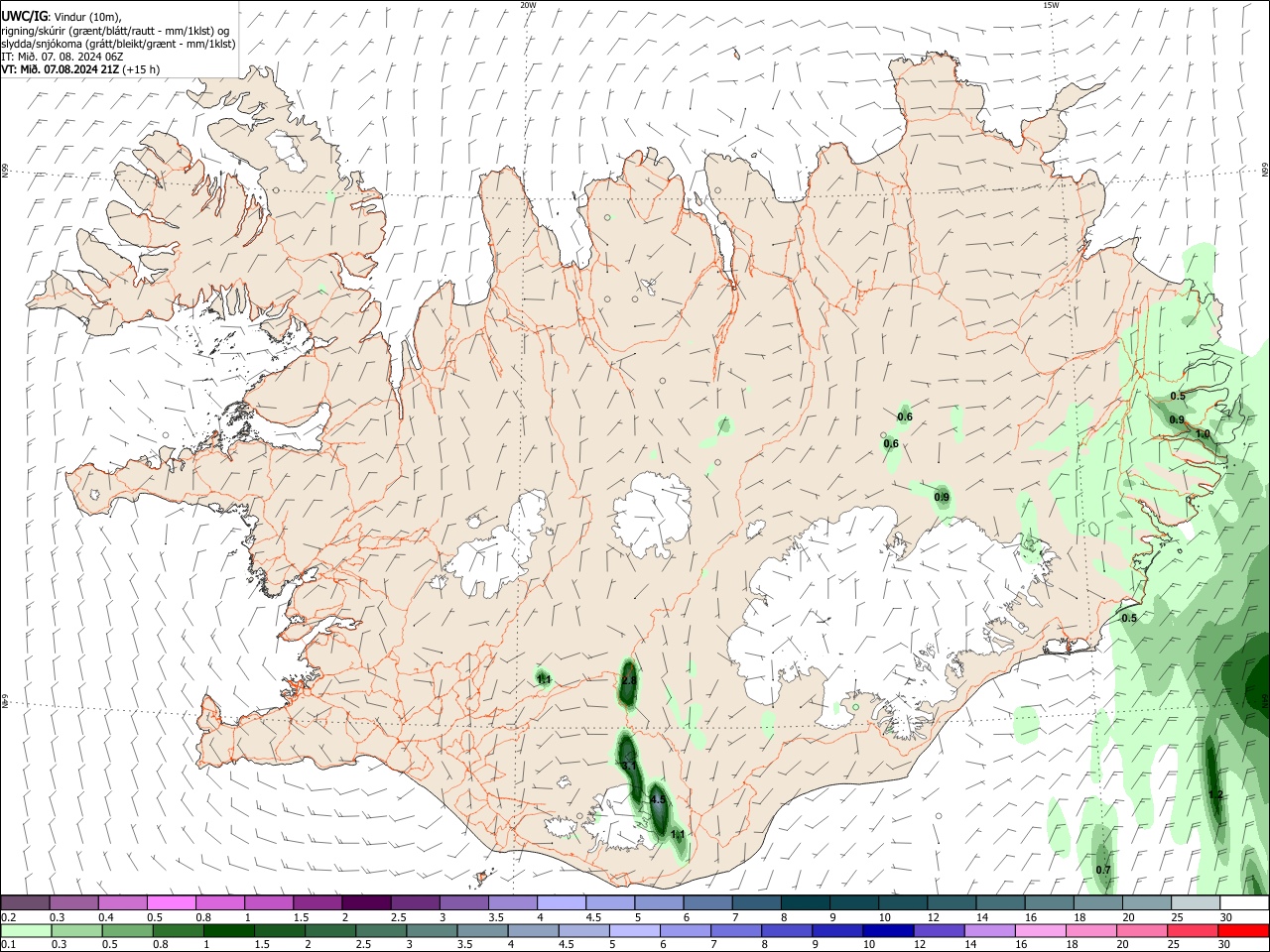This screenshot has height=952, width=1270.
Task: Click the darkest purple swatch labeled 2 in top legend row
Action: click(365, 902)
